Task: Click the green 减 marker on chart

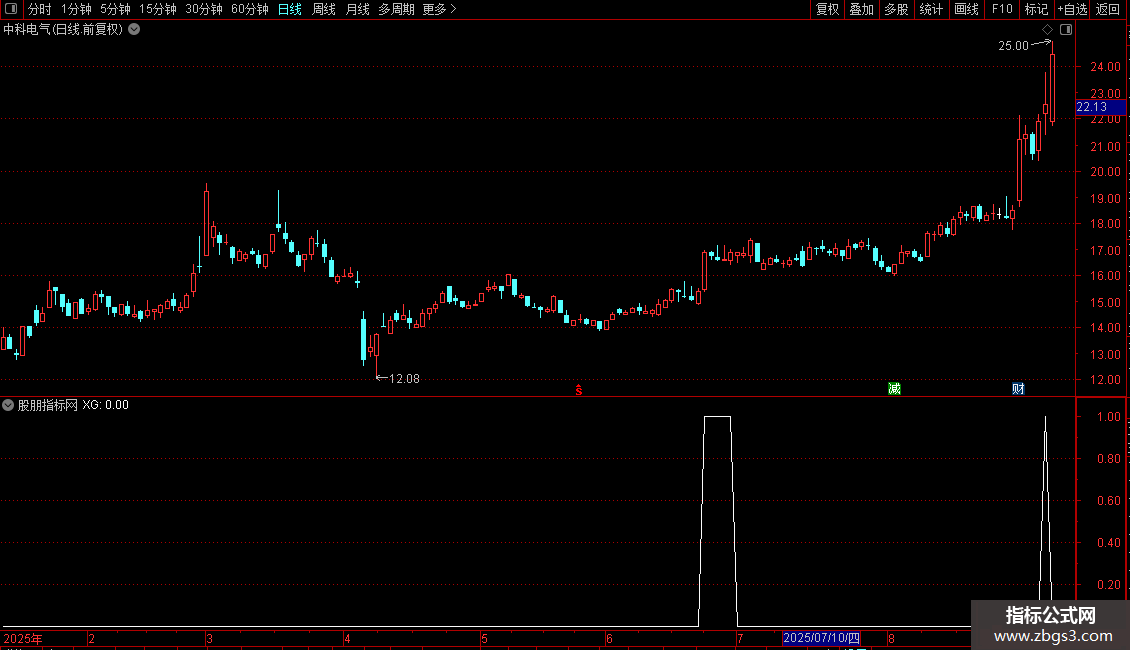Action: 894,389
